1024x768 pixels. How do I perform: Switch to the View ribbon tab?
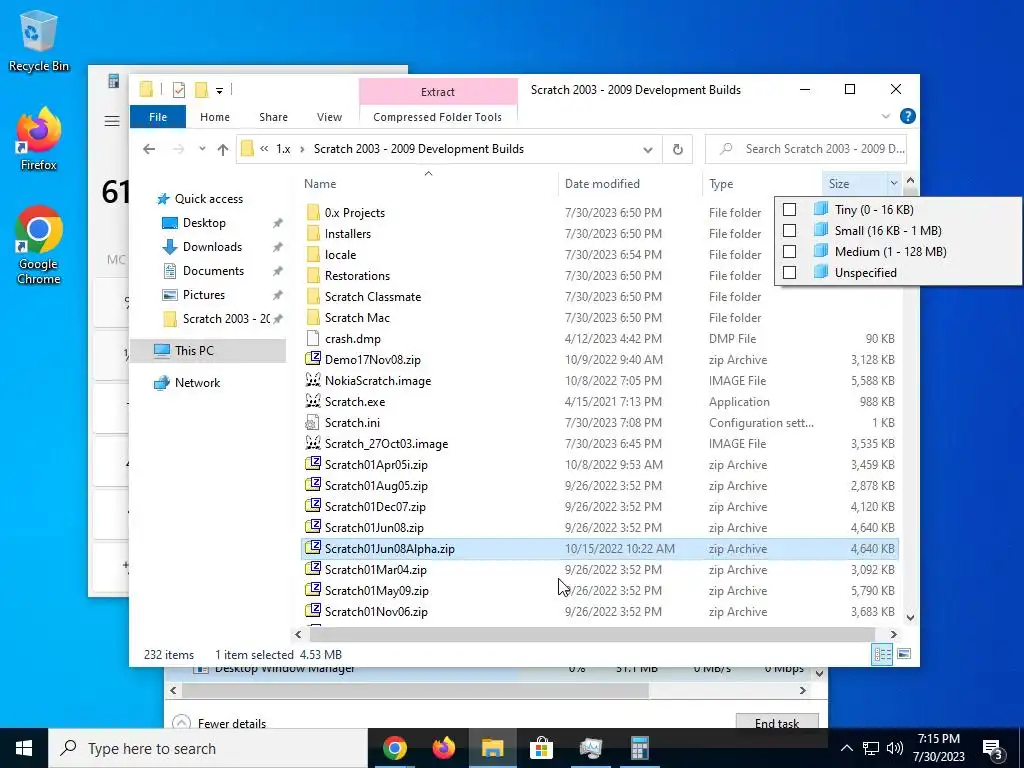point(329,117)
